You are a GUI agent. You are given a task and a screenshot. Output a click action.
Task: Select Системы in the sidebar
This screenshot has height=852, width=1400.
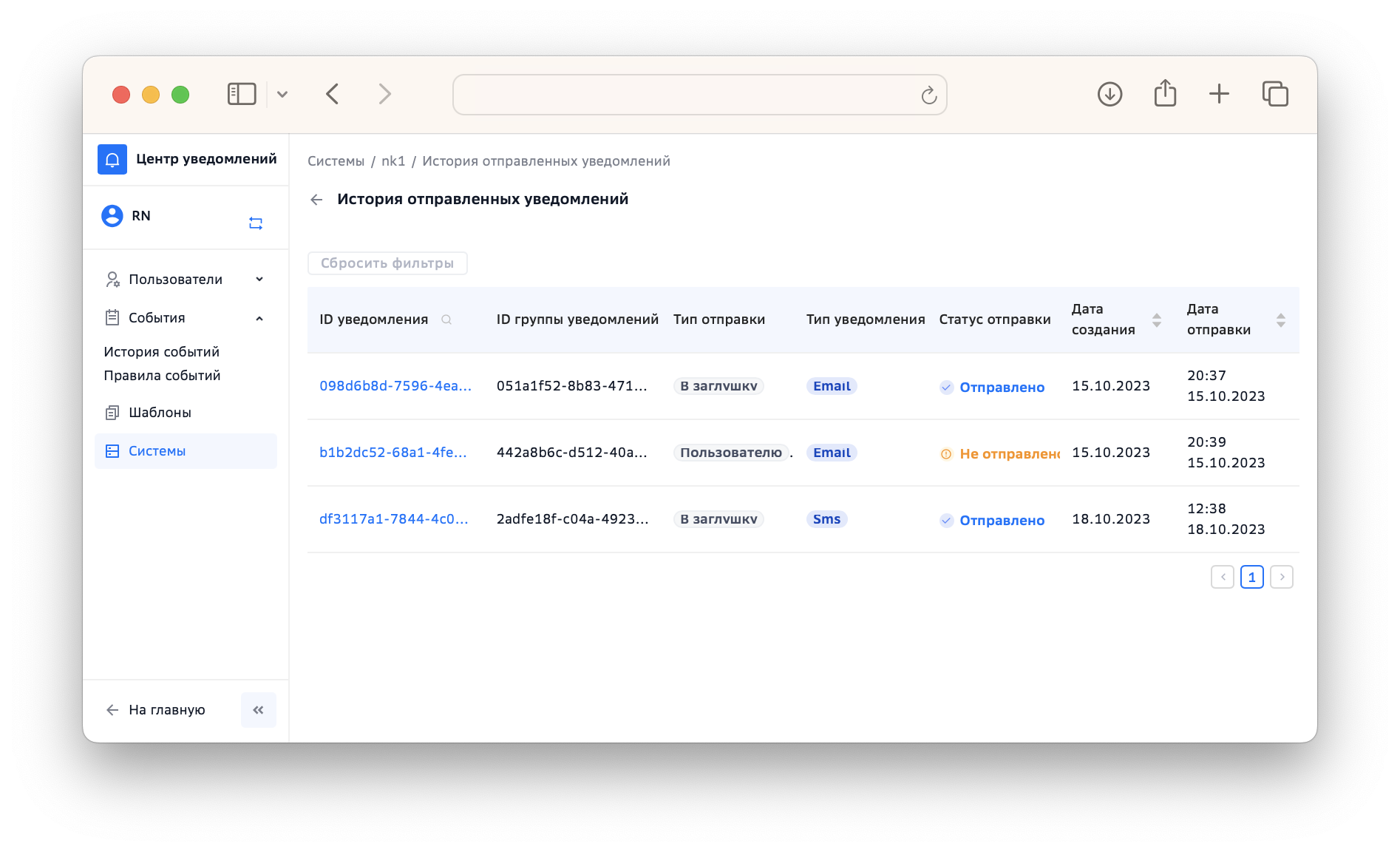pos(186,451)
